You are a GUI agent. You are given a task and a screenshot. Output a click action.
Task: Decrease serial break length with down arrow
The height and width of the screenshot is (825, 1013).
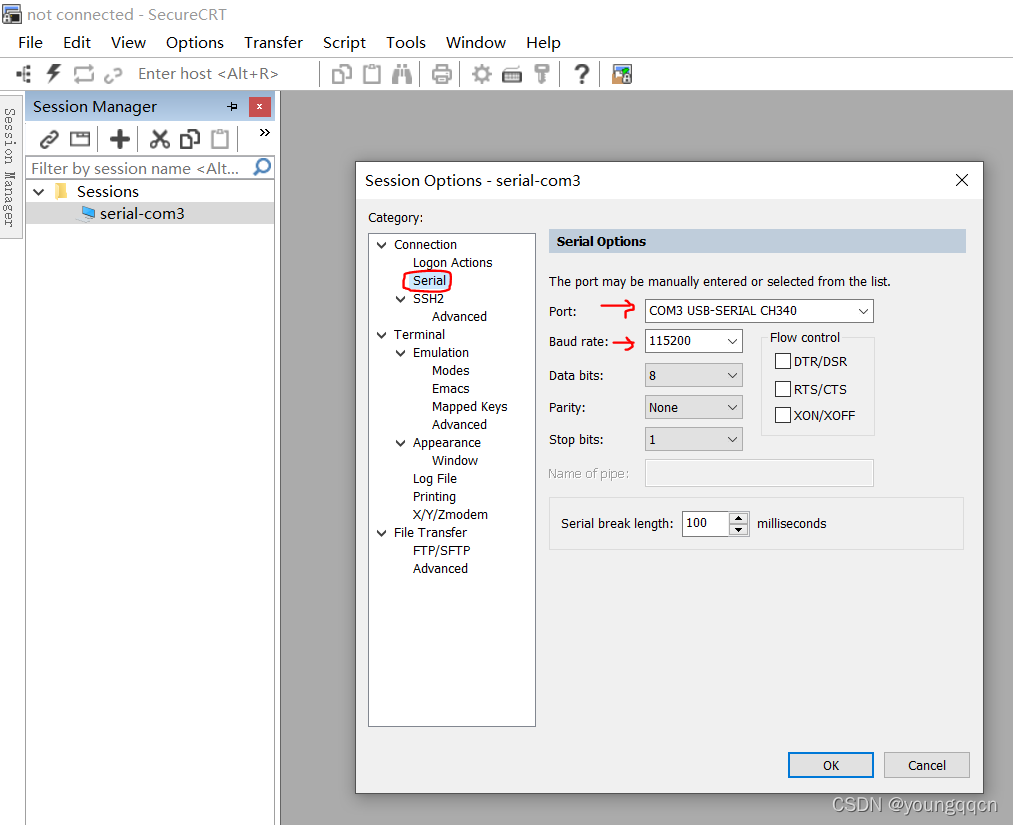738,530
